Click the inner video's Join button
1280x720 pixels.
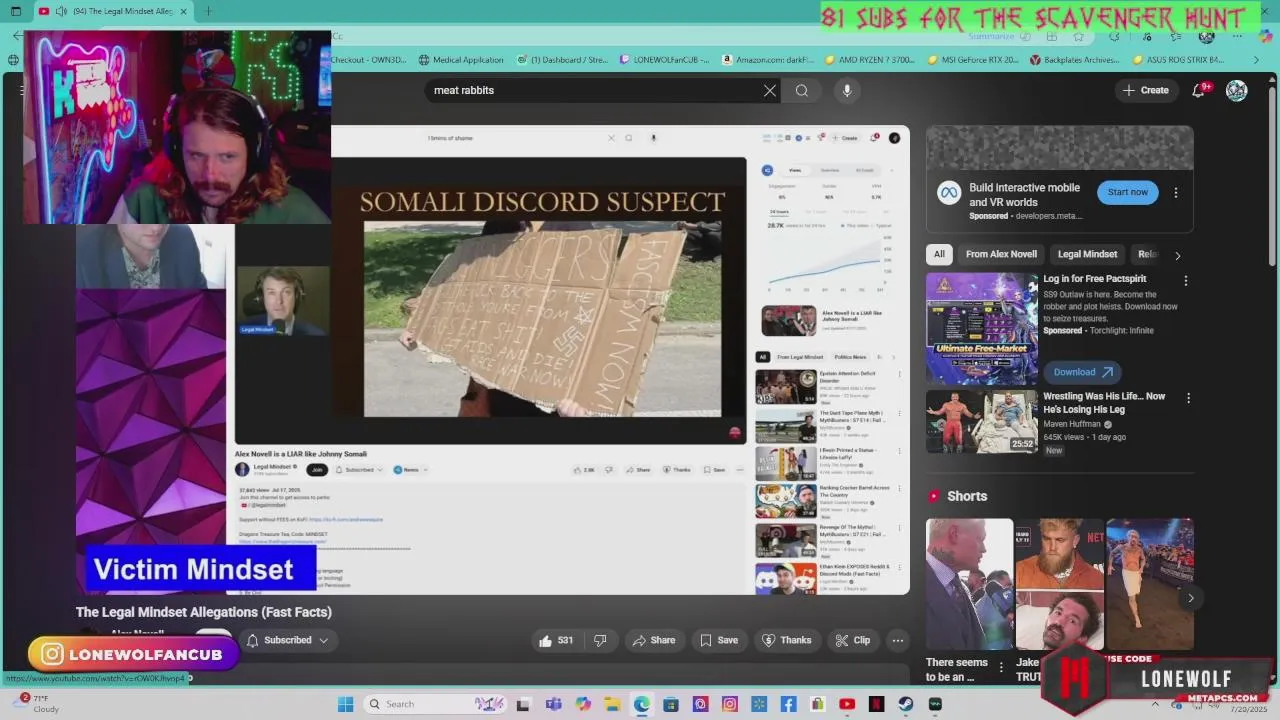[x=317, y=469]
